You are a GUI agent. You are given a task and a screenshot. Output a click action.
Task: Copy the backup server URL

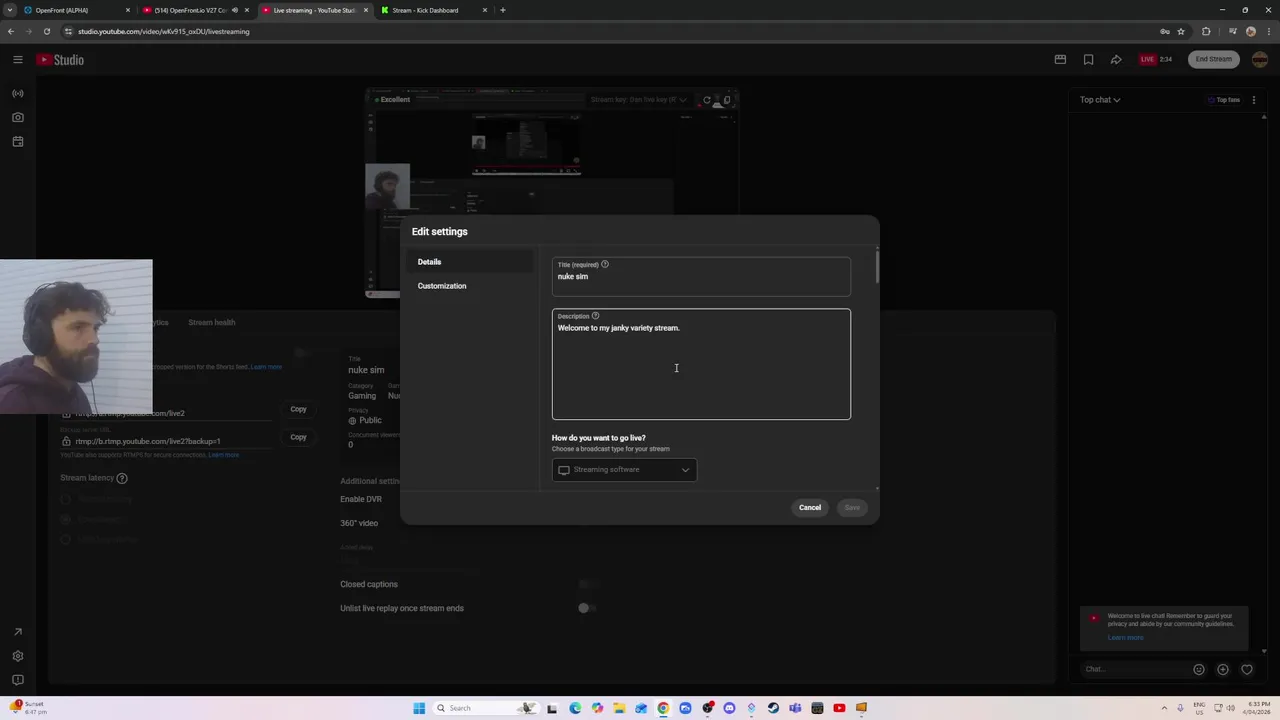click(x=298, y=437)
